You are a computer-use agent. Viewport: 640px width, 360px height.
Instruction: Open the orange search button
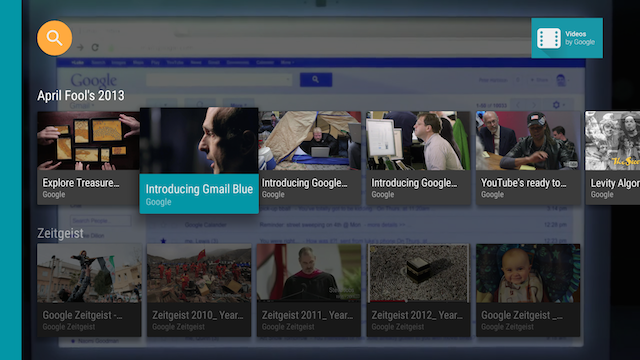(x=54, y=38)
